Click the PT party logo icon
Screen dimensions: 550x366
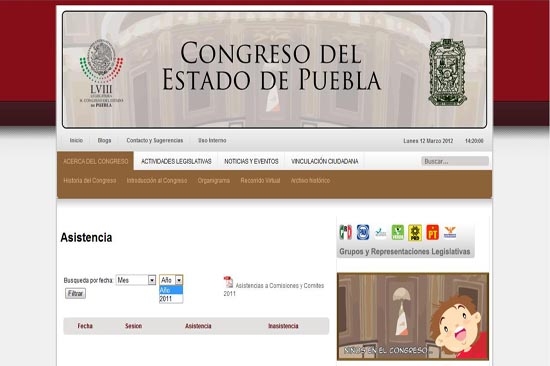[432, 233]
